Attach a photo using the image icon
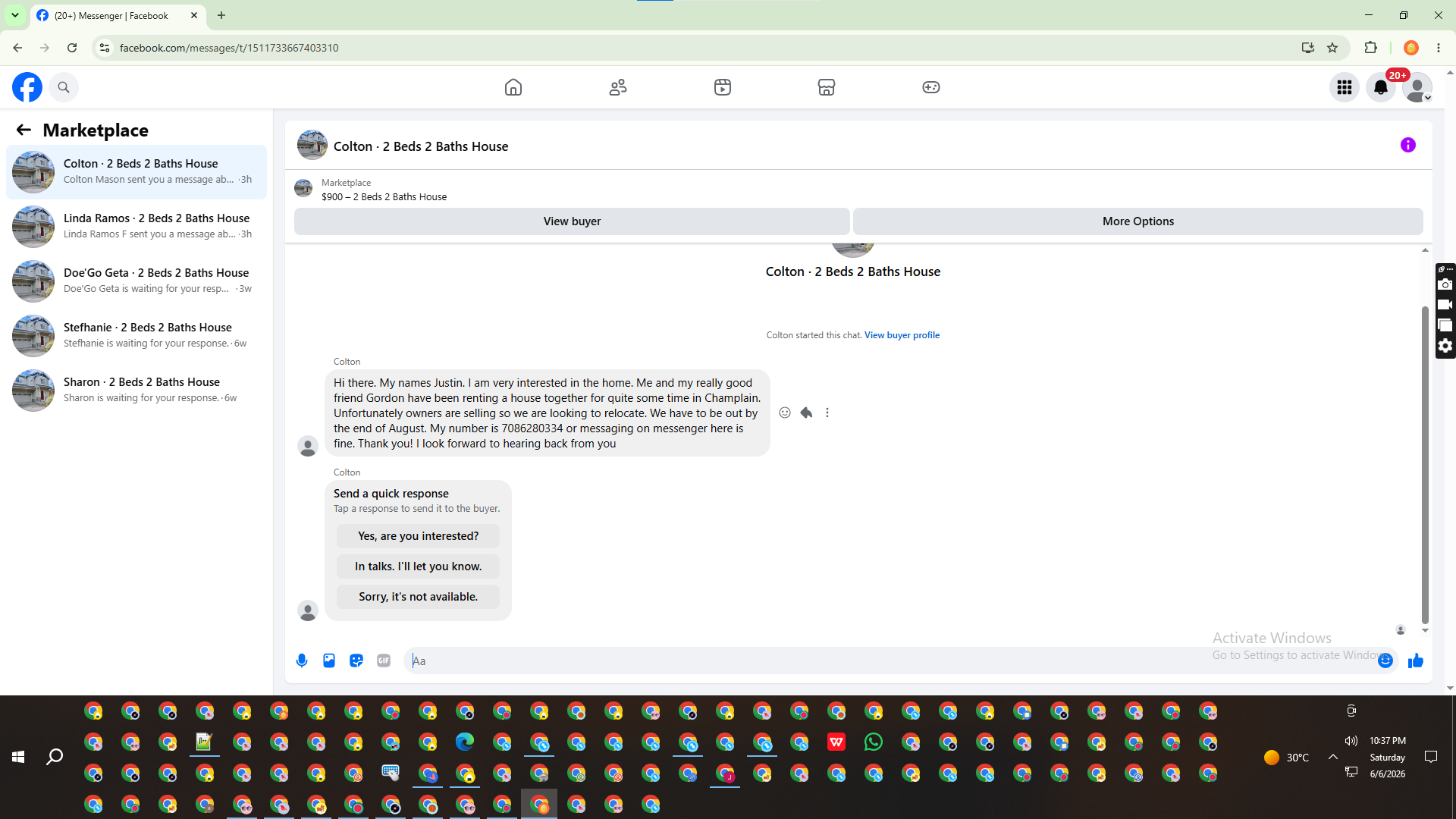This screenshot has width=1456, height=819. click(x=329, y=661)
